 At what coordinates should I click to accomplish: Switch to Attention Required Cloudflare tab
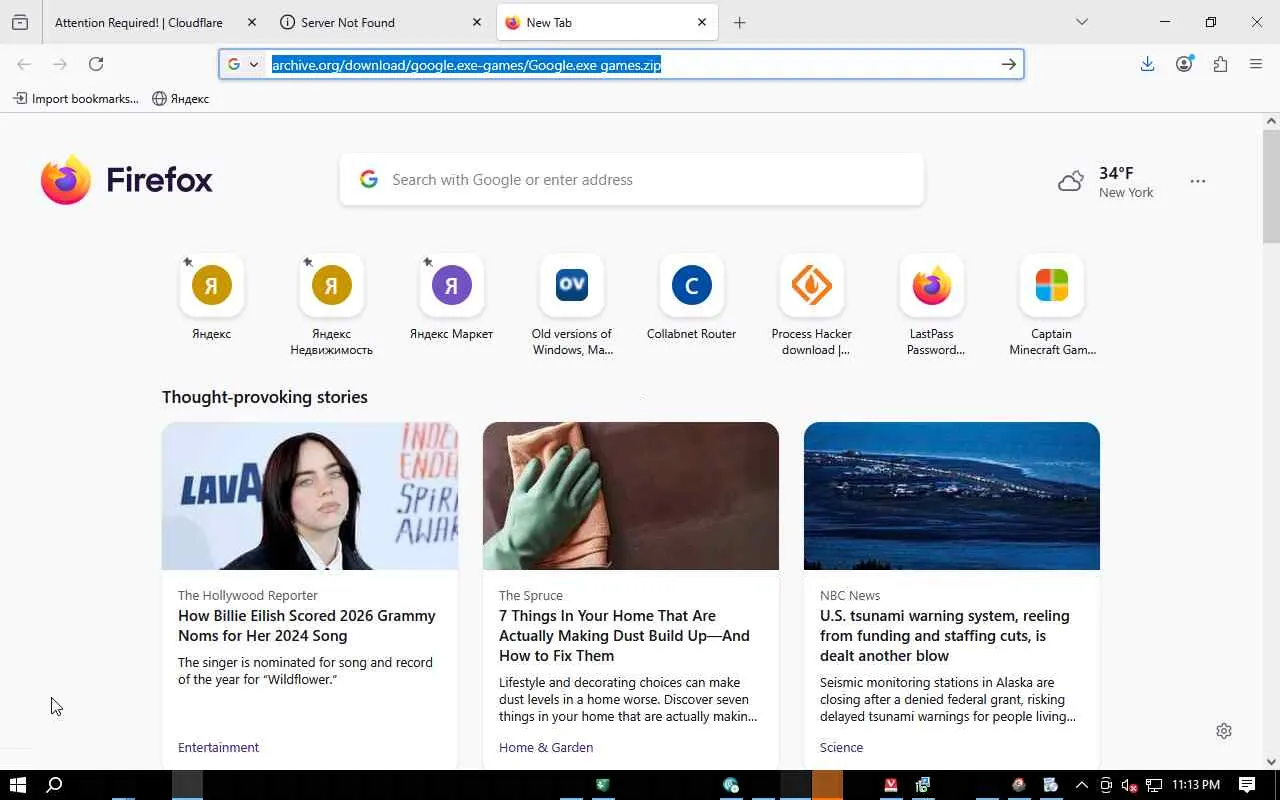coord(139,22)
